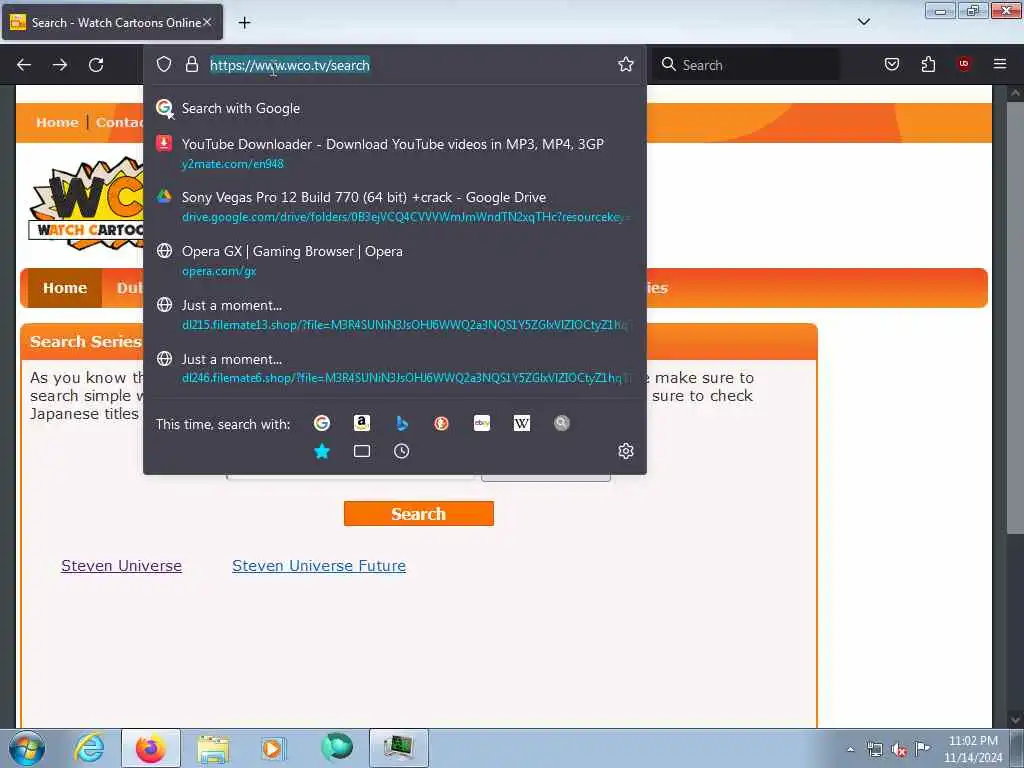Click the WCO Watch Cartoon logo
The height and width of the screenshot is (768, 1024).
[x=87, y=202]
